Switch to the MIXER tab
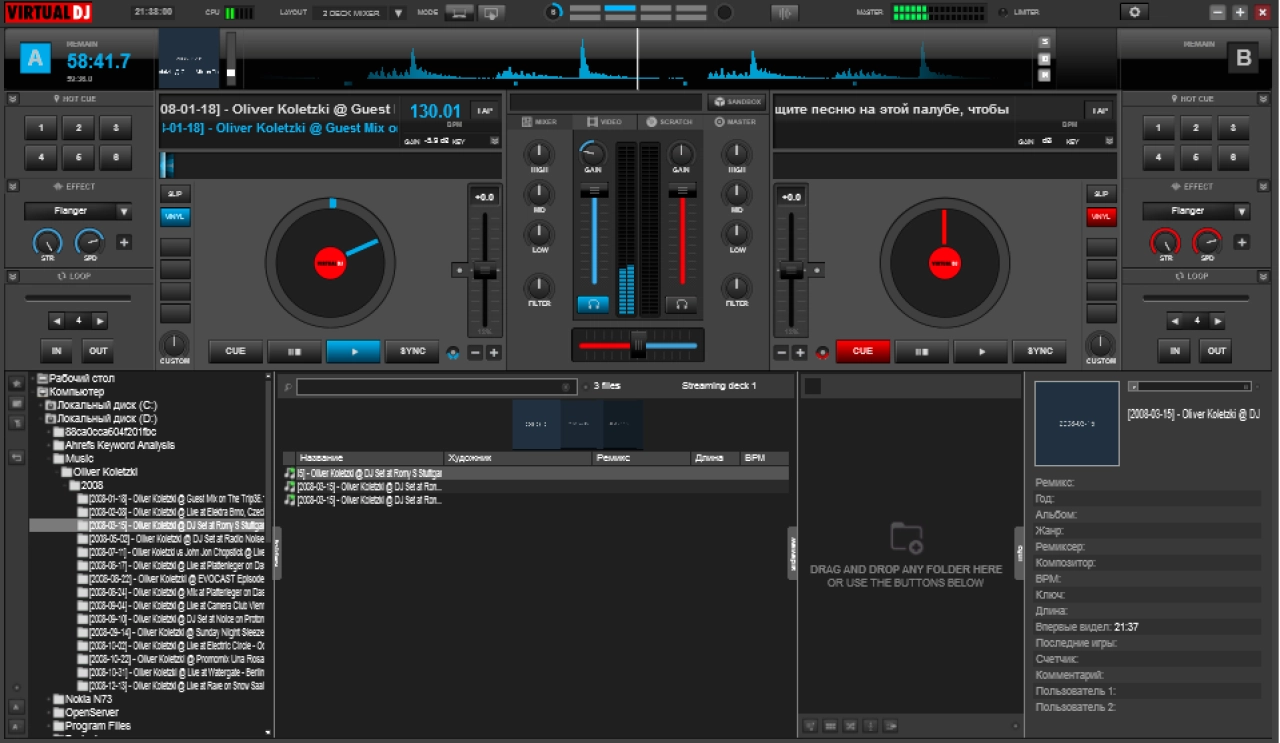Viewport: 1280px width, 743px height. [x=539, y=122]
